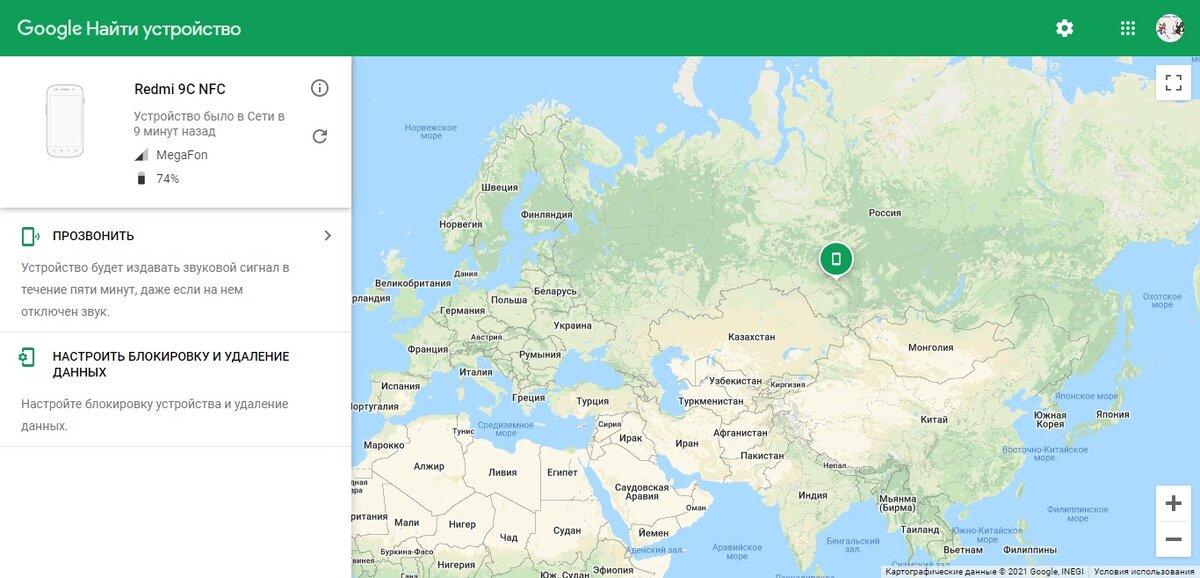Image resolution: width=1200 pixels, height=578 pixels.
Task: Zoom in on the map
Action: coord(1173,503)
